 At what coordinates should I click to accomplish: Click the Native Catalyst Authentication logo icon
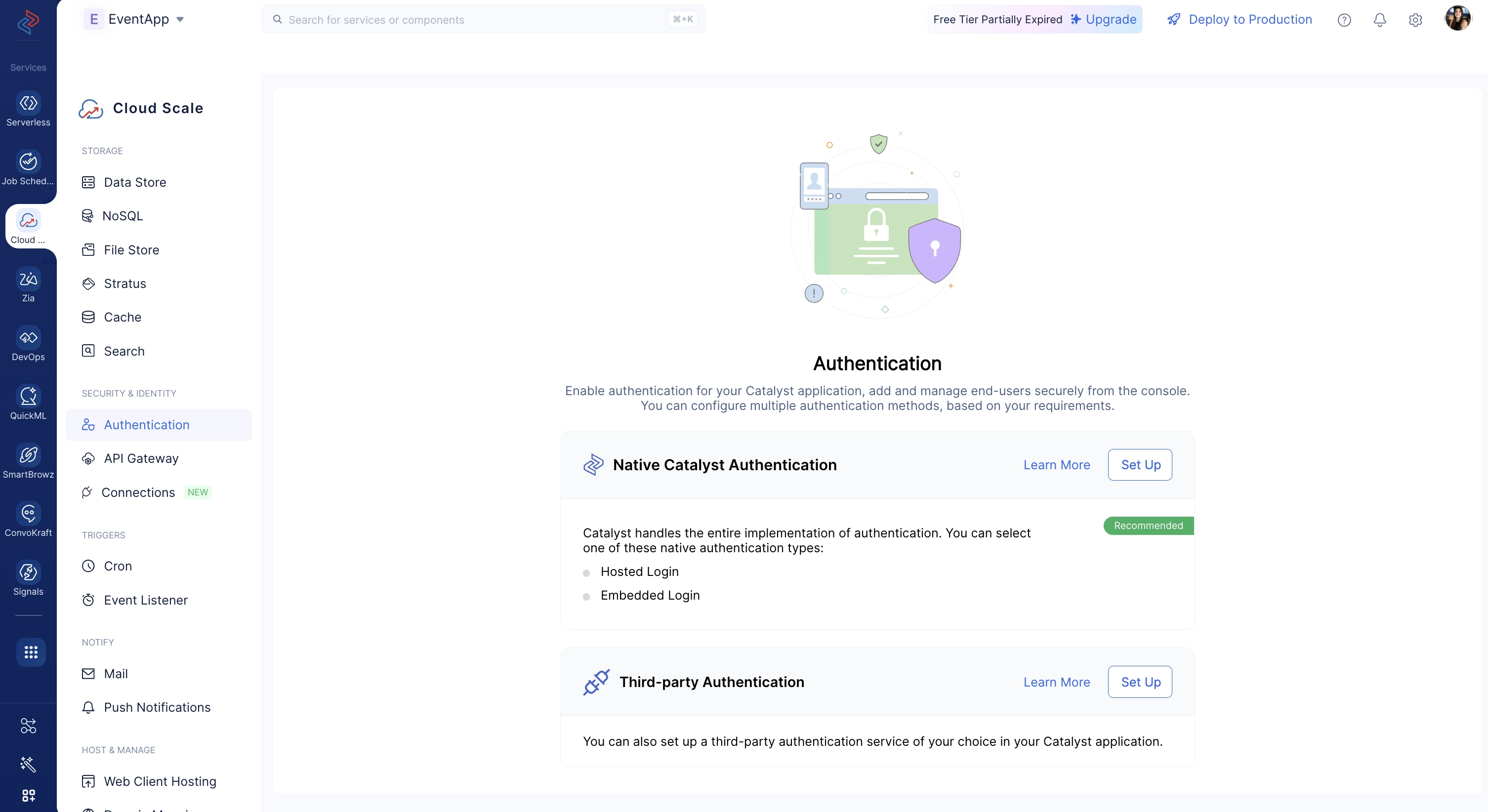click(x=593, y=464)
